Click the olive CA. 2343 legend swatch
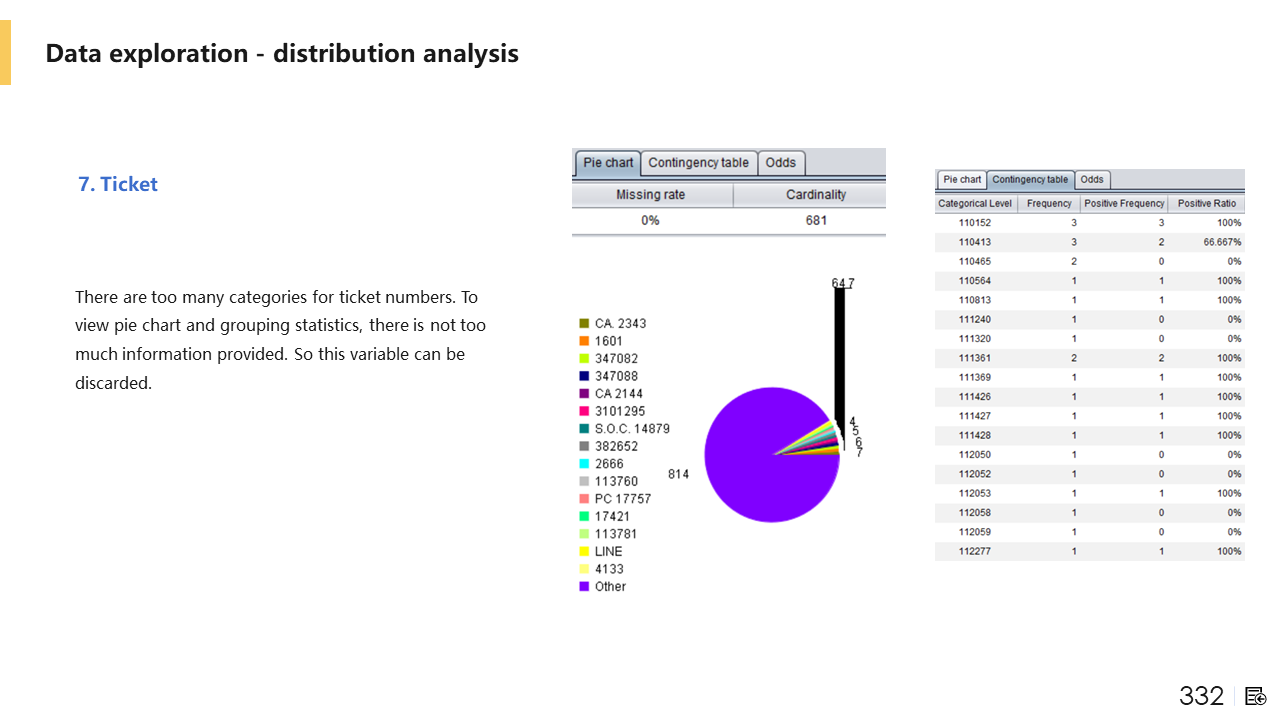The height and width of the screenshot is (720, 1280). (x=584, y=324)
